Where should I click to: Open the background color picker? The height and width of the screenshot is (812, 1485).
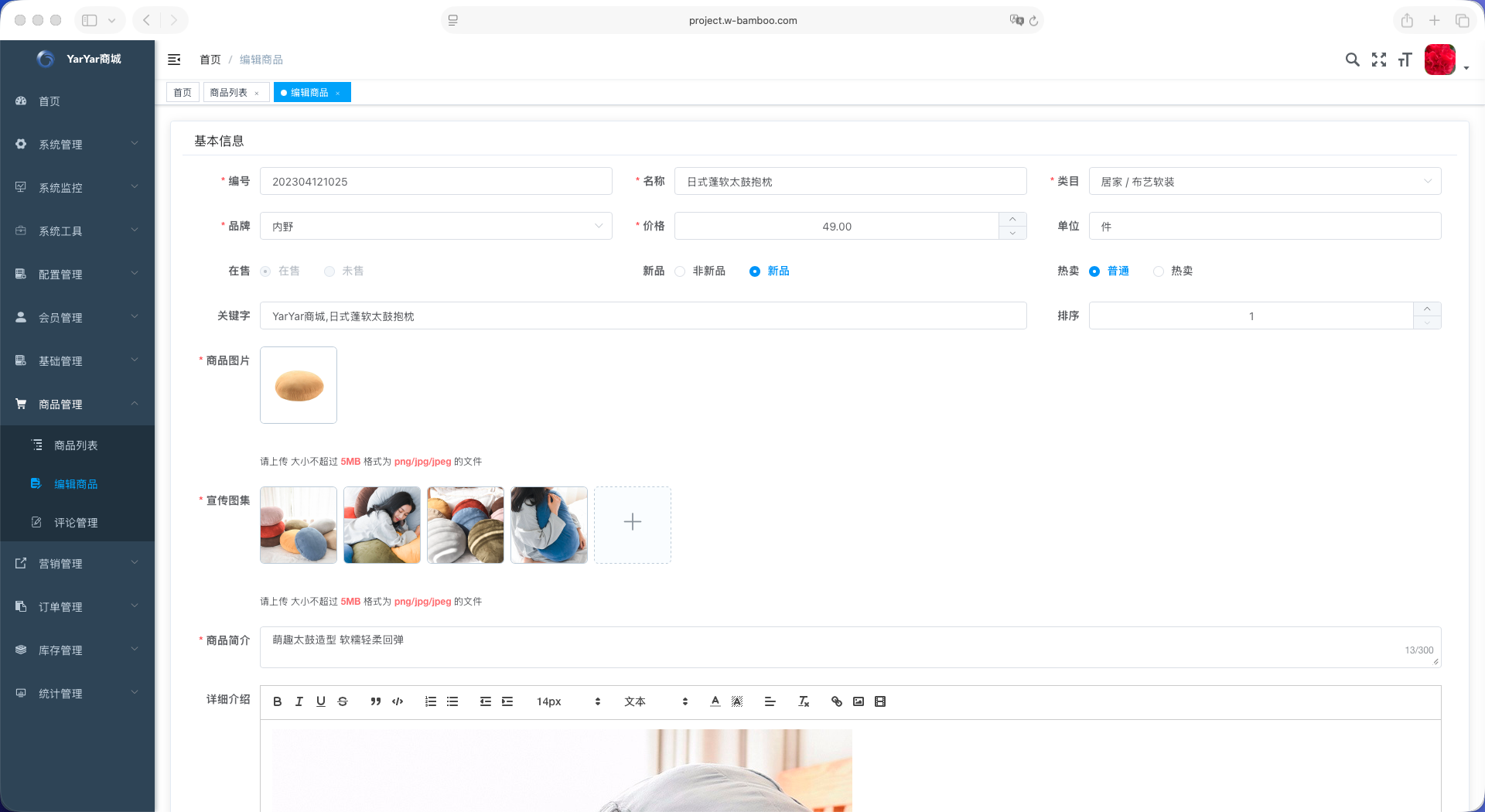point(737,701)
